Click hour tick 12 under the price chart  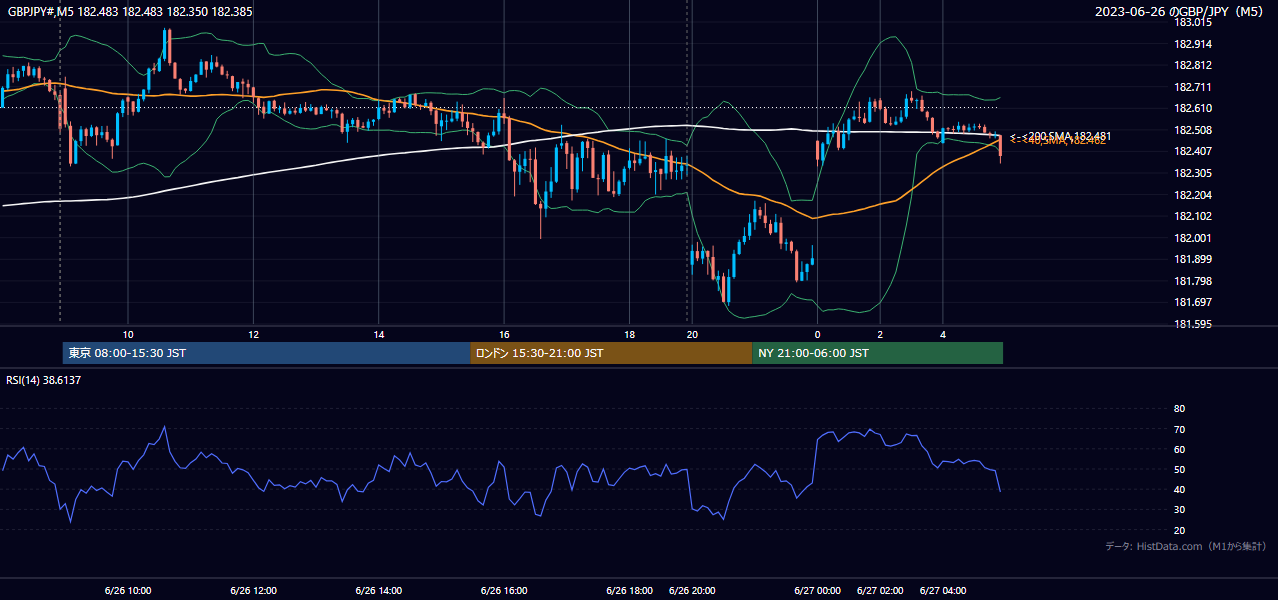(253, 334)
